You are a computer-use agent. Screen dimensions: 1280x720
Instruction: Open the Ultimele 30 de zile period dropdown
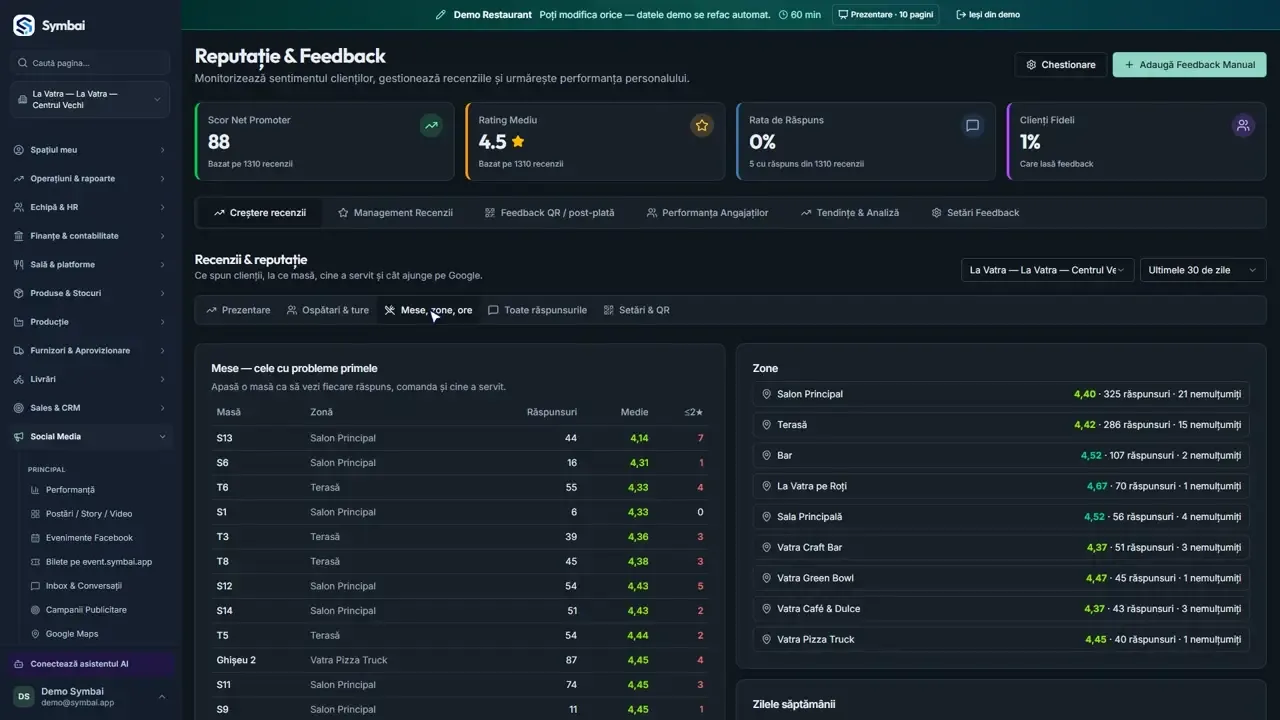[x=1203, y=270]
